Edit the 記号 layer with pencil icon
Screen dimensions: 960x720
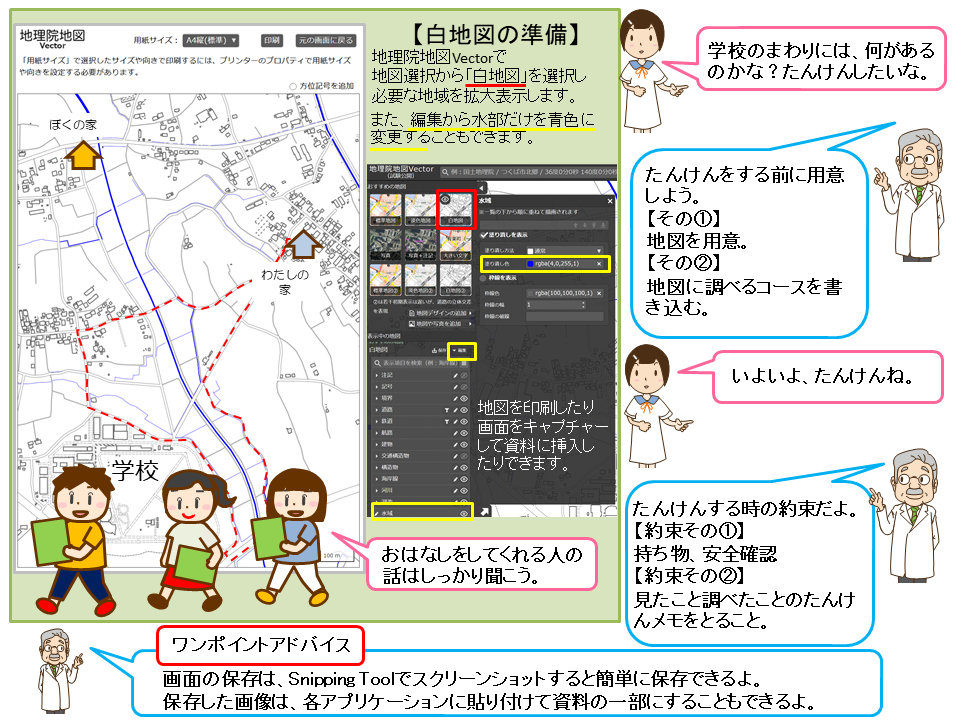[x=456, y=387]
